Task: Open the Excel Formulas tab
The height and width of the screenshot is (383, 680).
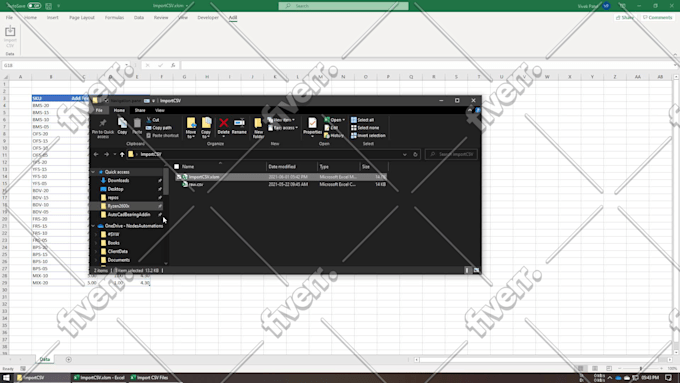Action: (114, 18)
